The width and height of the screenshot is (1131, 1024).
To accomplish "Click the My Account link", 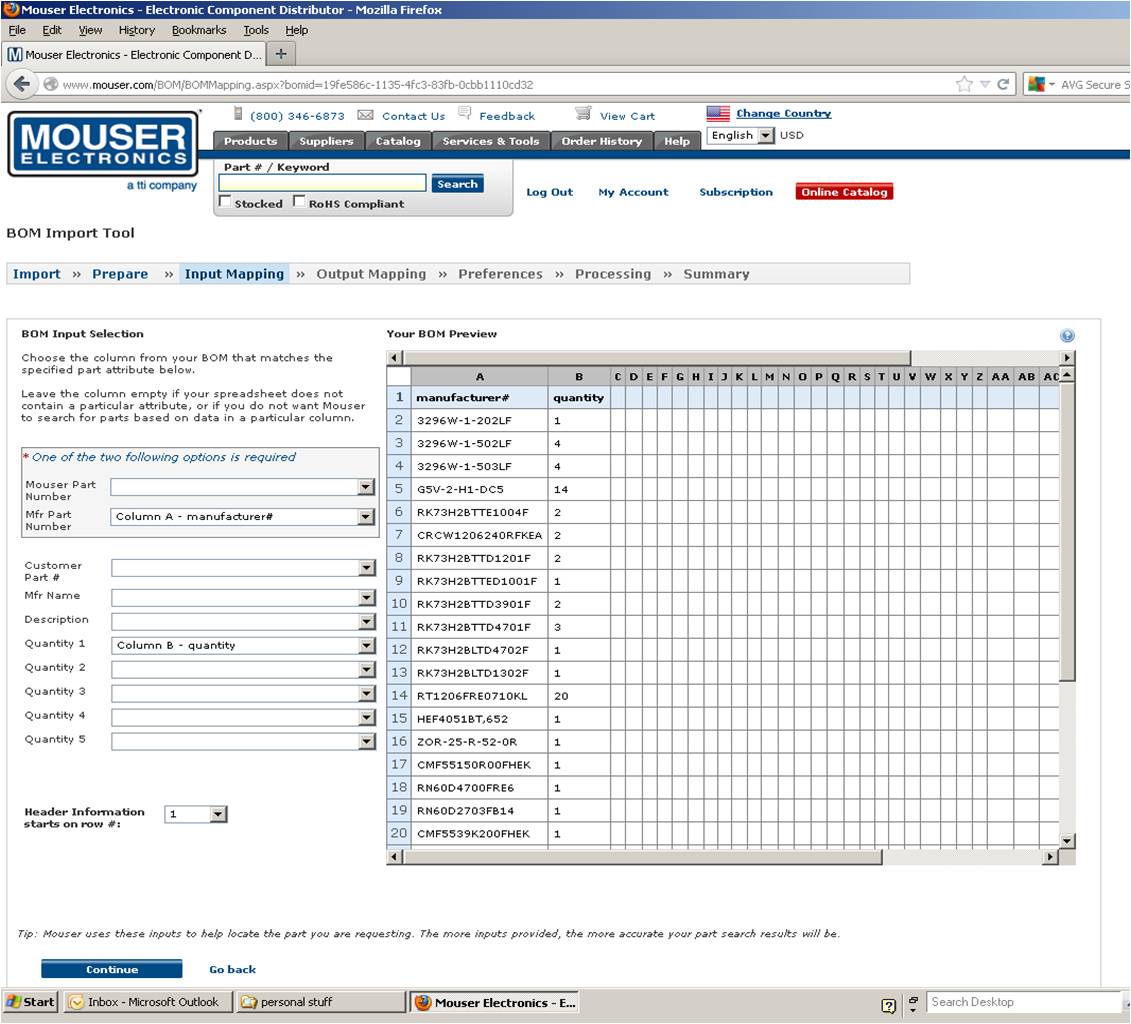I will pyautogui.click(x=633, y=192).
